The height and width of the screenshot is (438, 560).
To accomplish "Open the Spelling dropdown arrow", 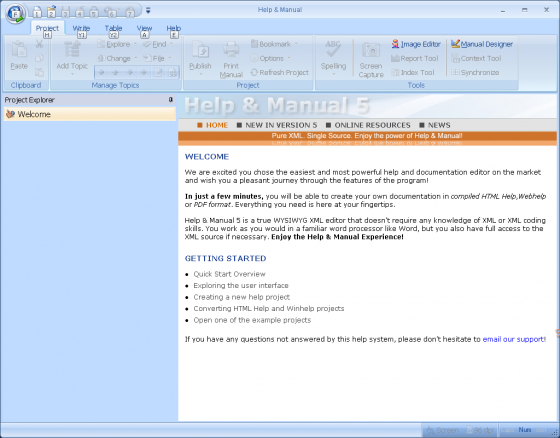I will [333, 74].
